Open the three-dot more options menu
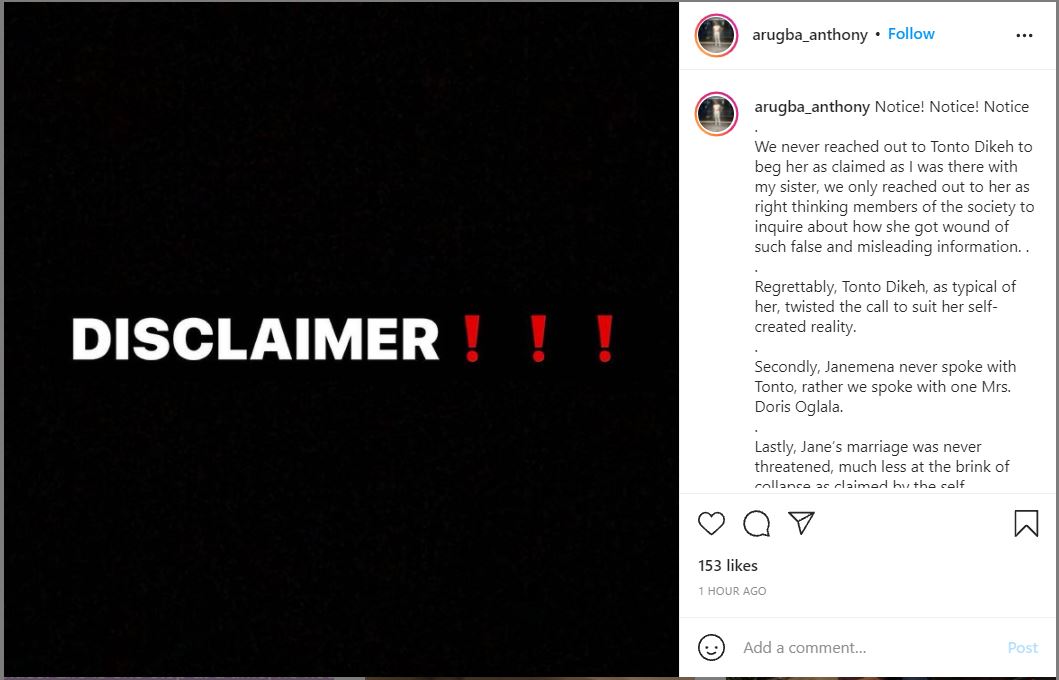1059x680 pixels. coord(1024,35)
